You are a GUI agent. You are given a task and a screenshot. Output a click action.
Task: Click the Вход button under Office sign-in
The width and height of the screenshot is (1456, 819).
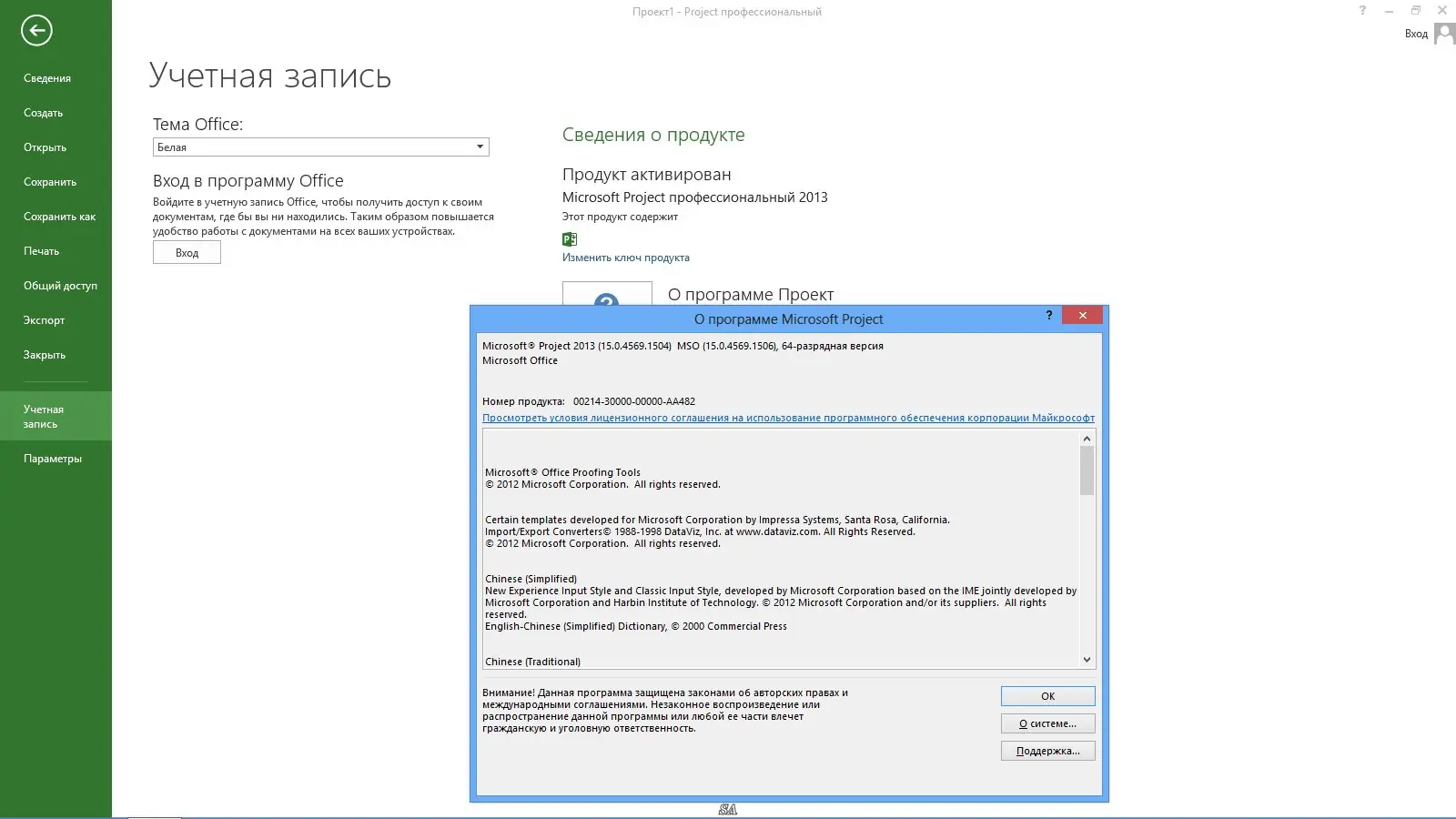click(x=187, y=253)
